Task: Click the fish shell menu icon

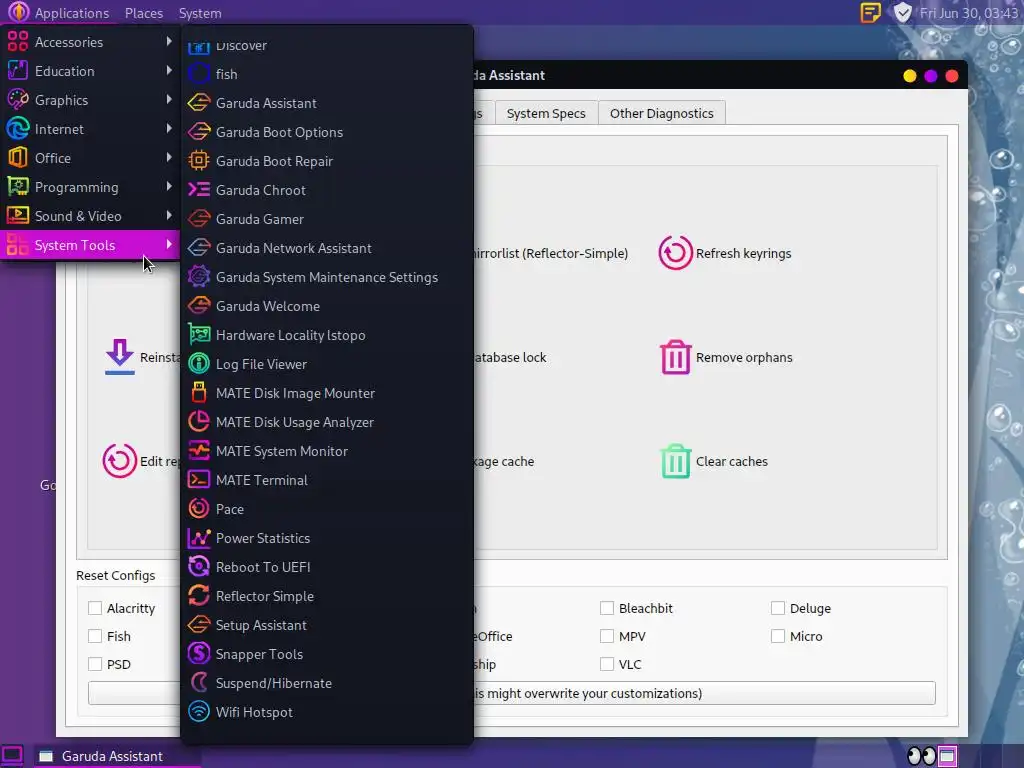Action: click(x=199, y=74)
